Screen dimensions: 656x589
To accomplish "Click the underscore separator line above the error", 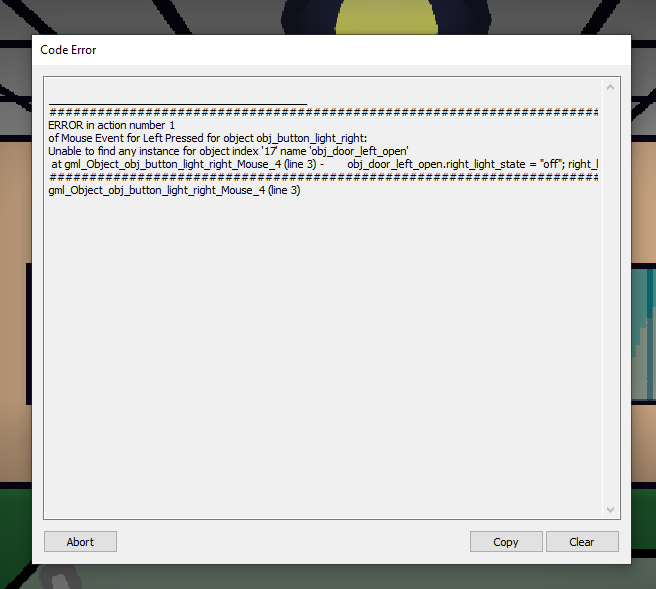I will pyautogui.click(x=178, y=103).
